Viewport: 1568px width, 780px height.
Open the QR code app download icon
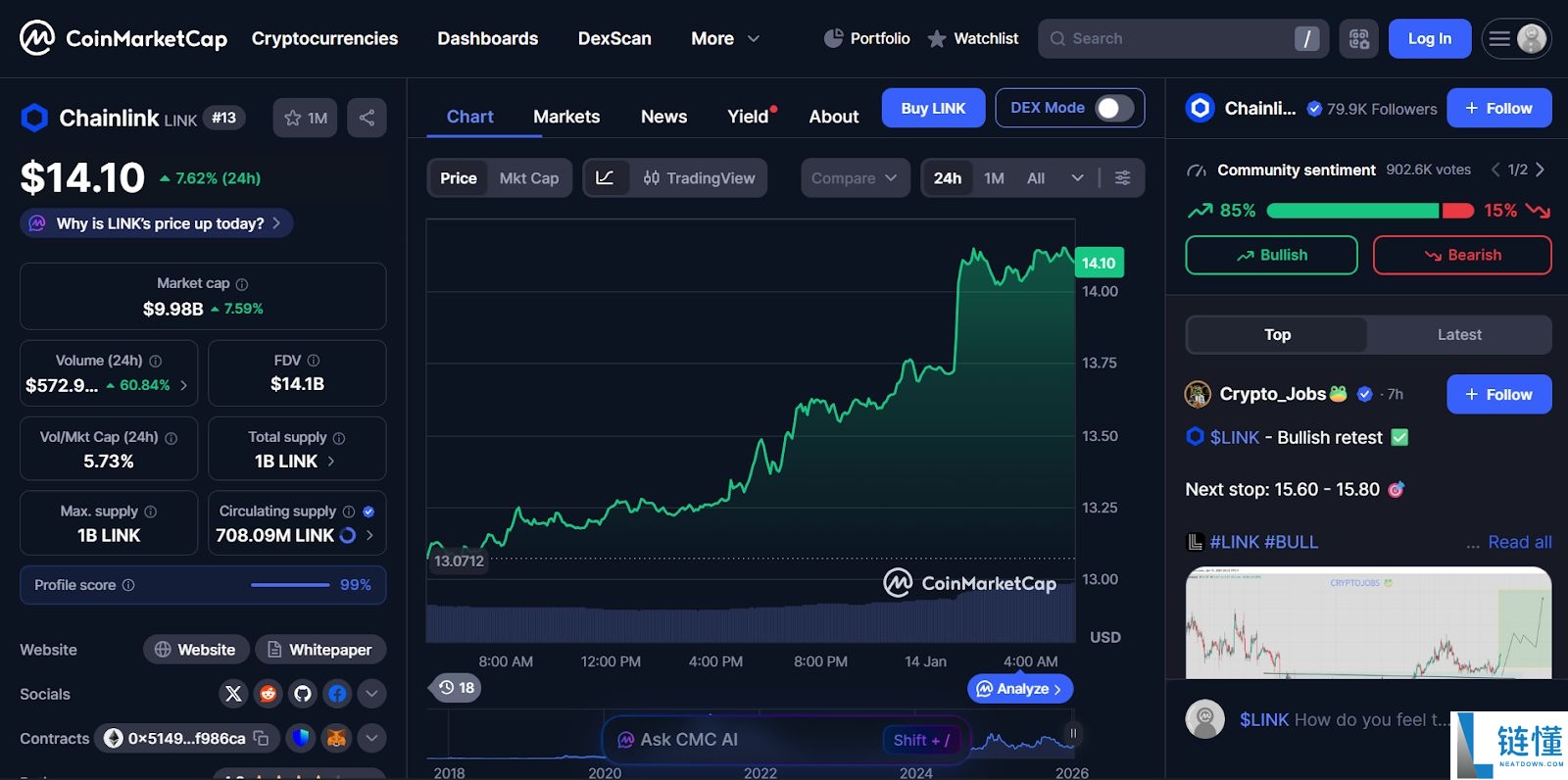pos(1359,38)
